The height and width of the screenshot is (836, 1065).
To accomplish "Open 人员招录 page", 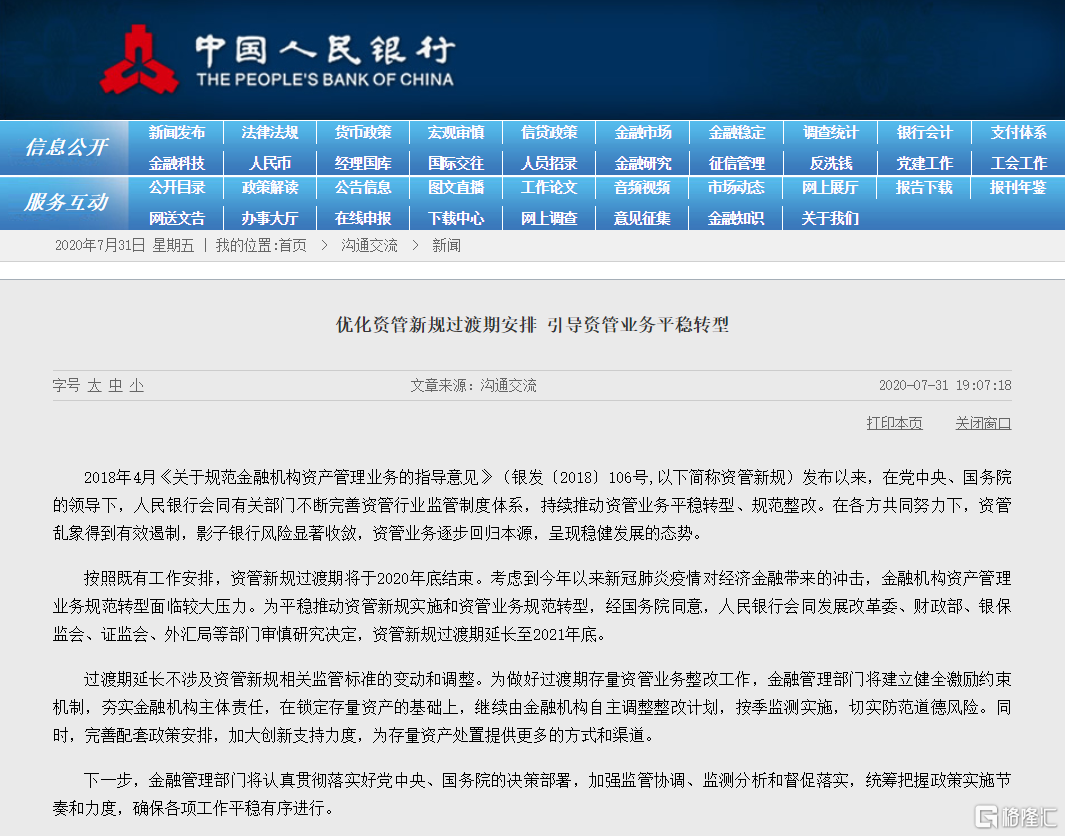I will click(549, 163).
